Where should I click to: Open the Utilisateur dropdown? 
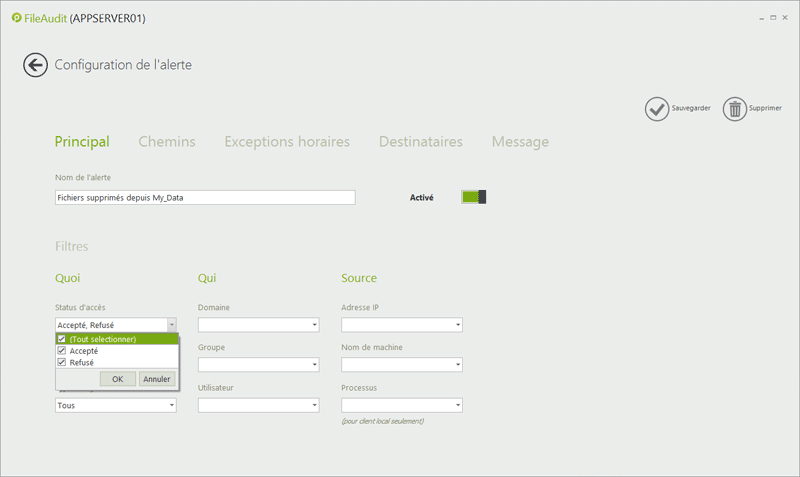tap(314, 405)
